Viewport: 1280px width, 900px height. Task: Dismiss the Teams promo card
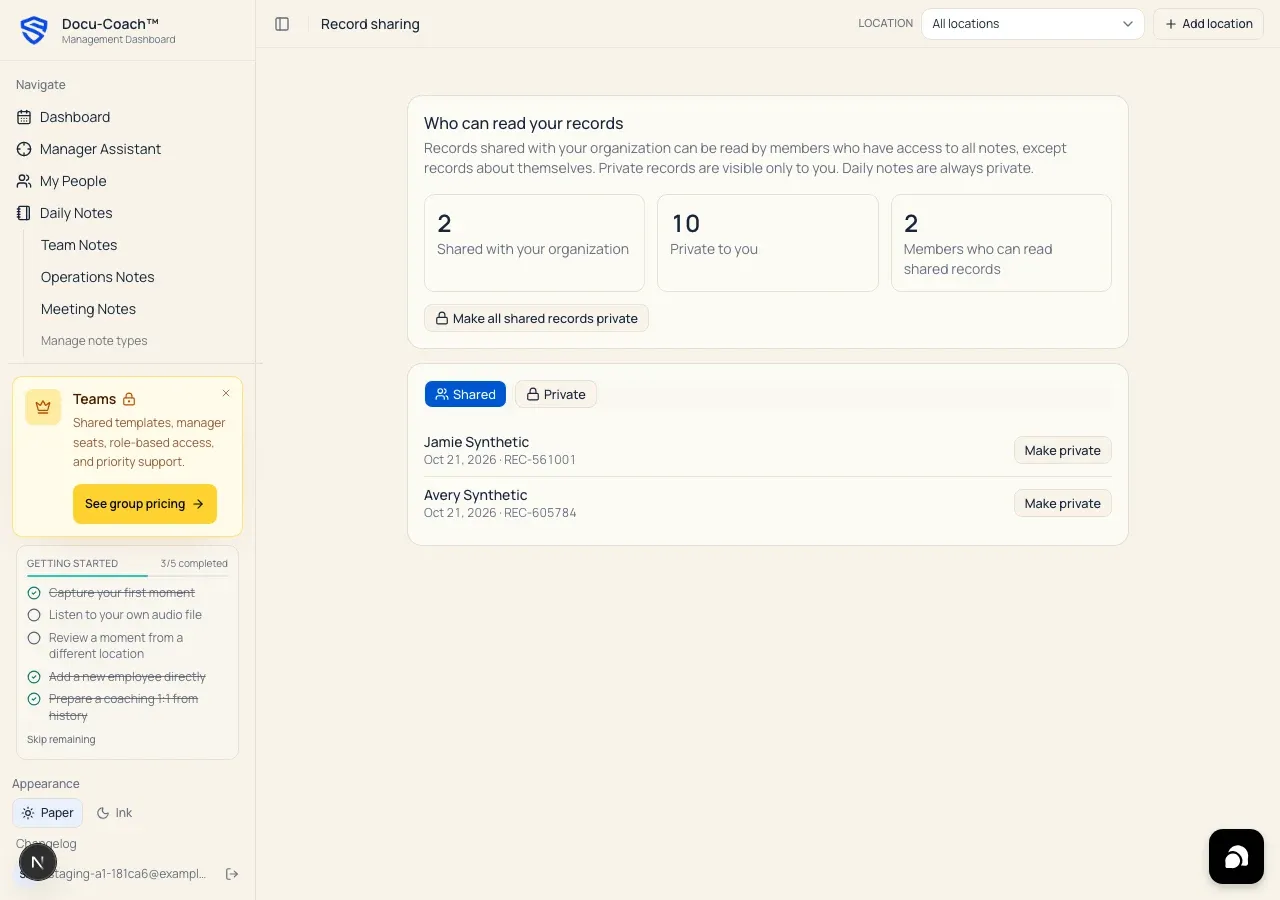226,393
